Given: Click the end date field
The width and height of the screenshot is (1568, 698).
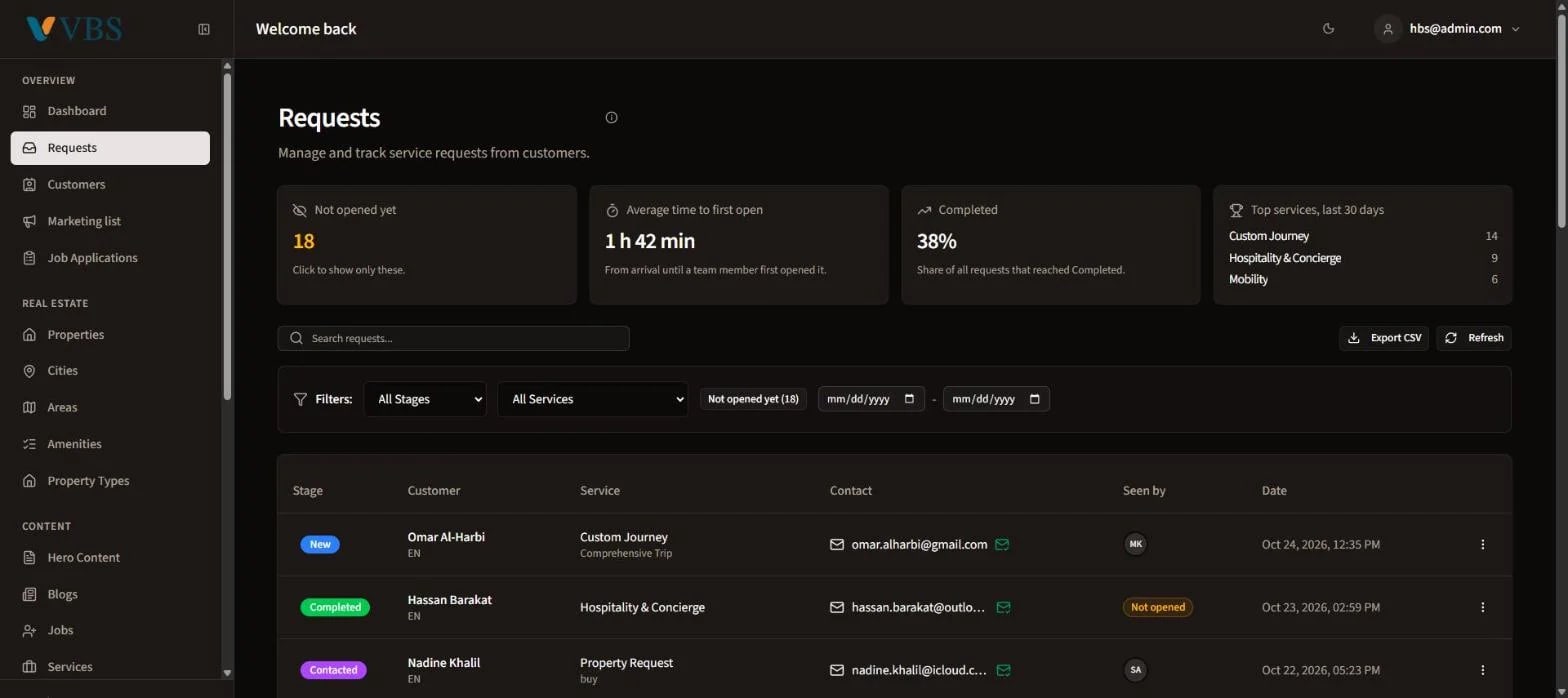Looking at the screenshot, I should 996,399.
